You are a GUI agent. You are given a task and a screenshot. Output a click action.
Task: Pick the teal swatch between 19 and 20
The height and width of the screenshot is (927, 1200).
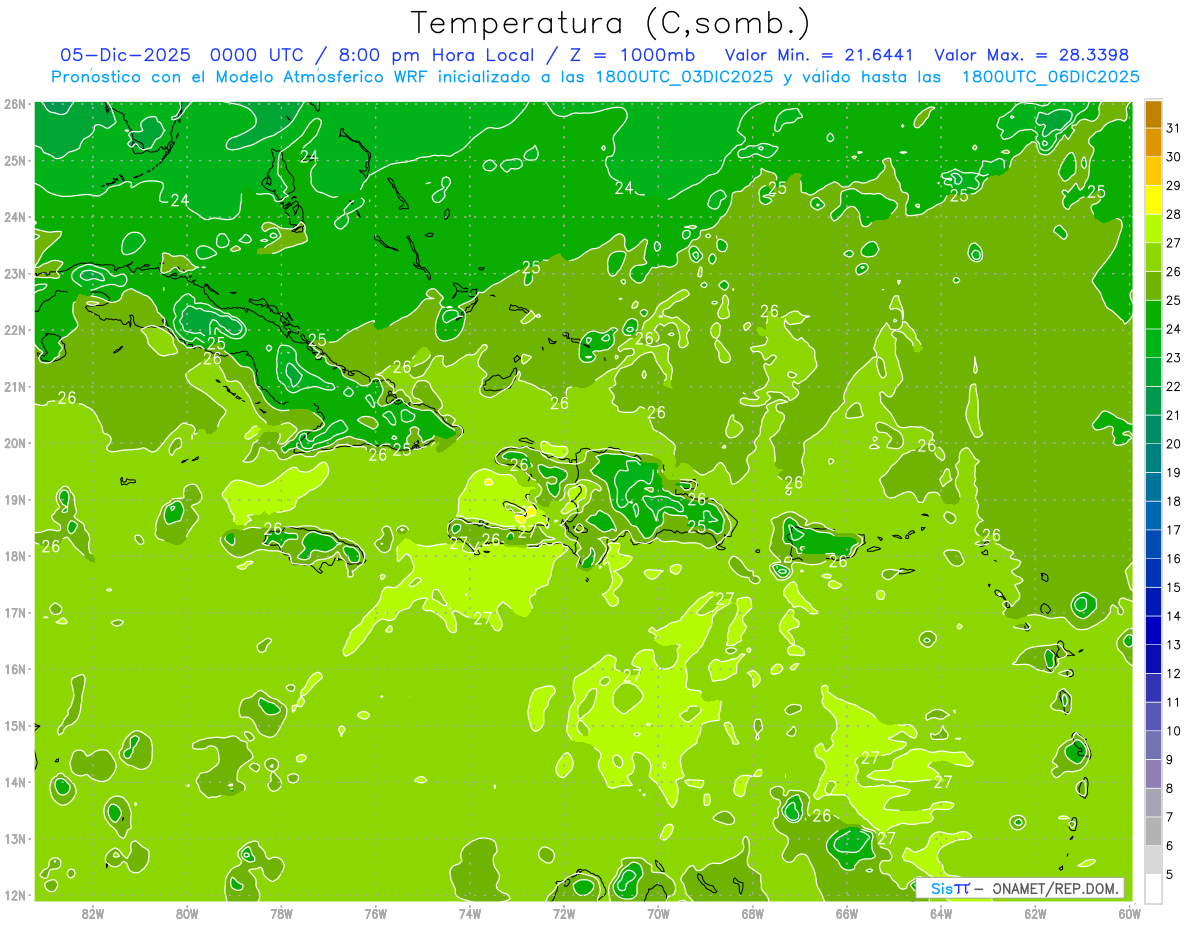(1153, 458)
